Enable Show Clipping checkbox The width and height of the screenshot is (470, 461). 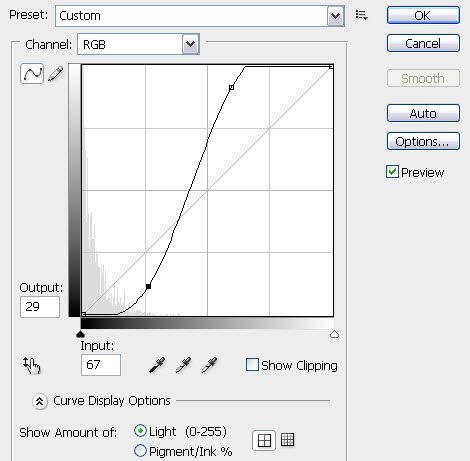(x=252, y=365)
